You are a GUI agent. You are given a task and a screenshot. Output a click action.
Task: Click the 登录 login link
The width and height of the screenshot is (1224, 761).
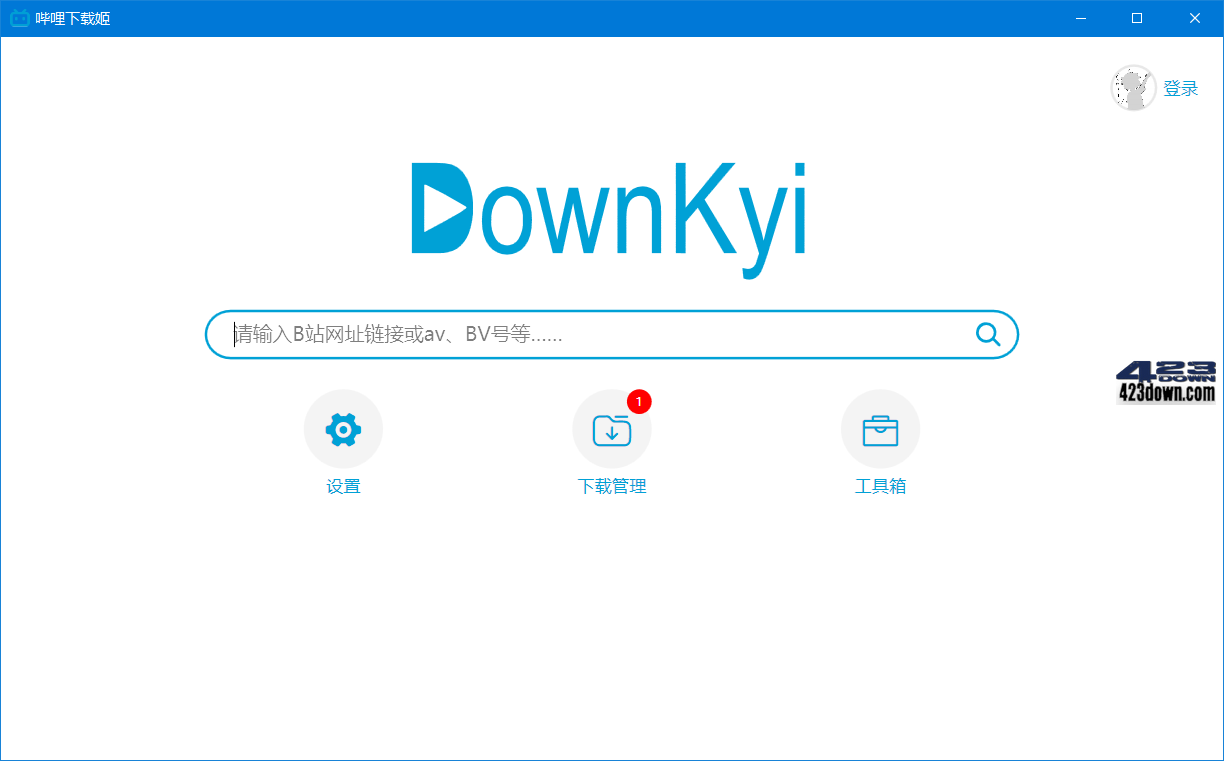[x=1183, y=88]
